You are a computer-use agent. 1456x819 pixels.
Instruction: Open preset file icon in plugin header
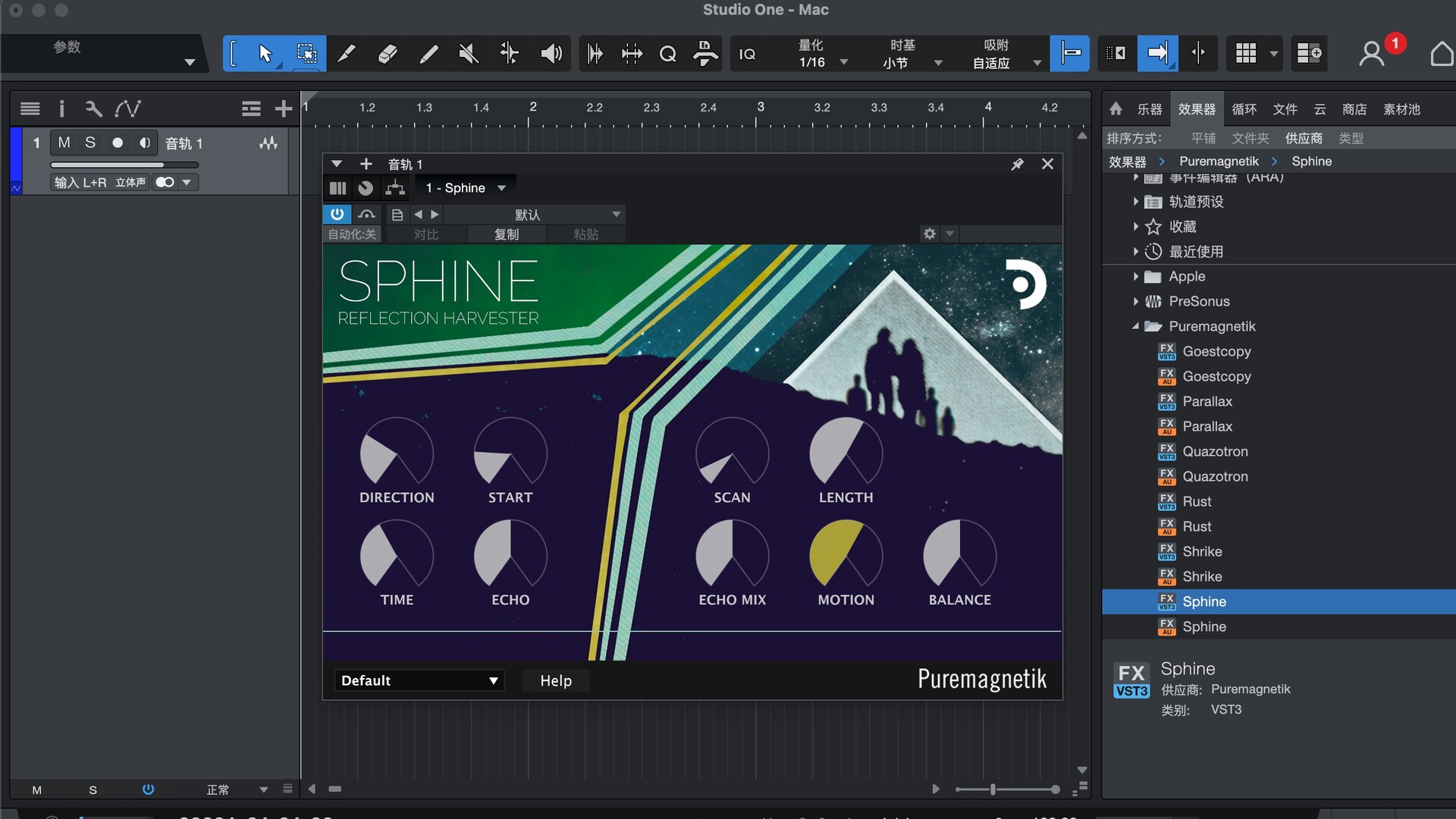[397, 215]
